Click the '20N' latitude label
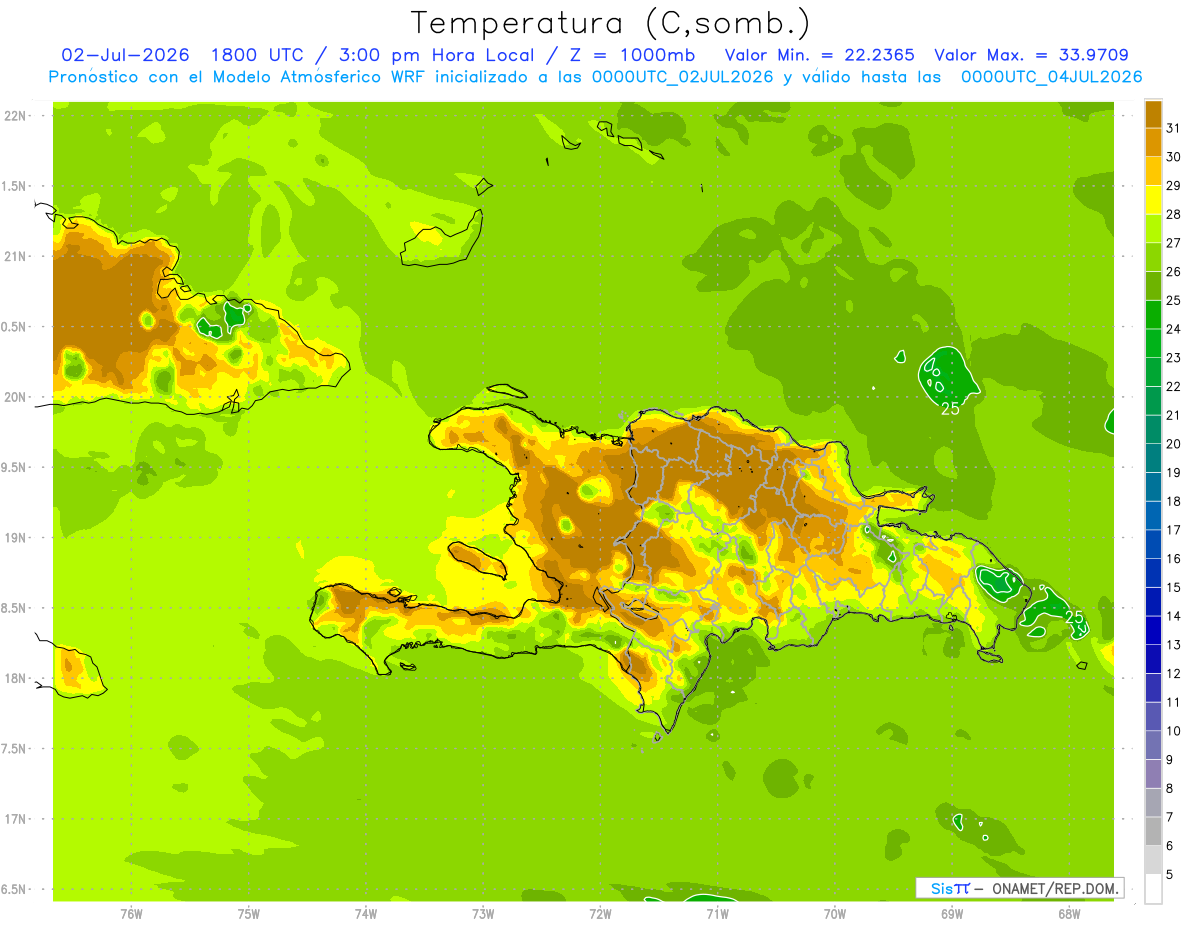 click(x=15, y=397)
